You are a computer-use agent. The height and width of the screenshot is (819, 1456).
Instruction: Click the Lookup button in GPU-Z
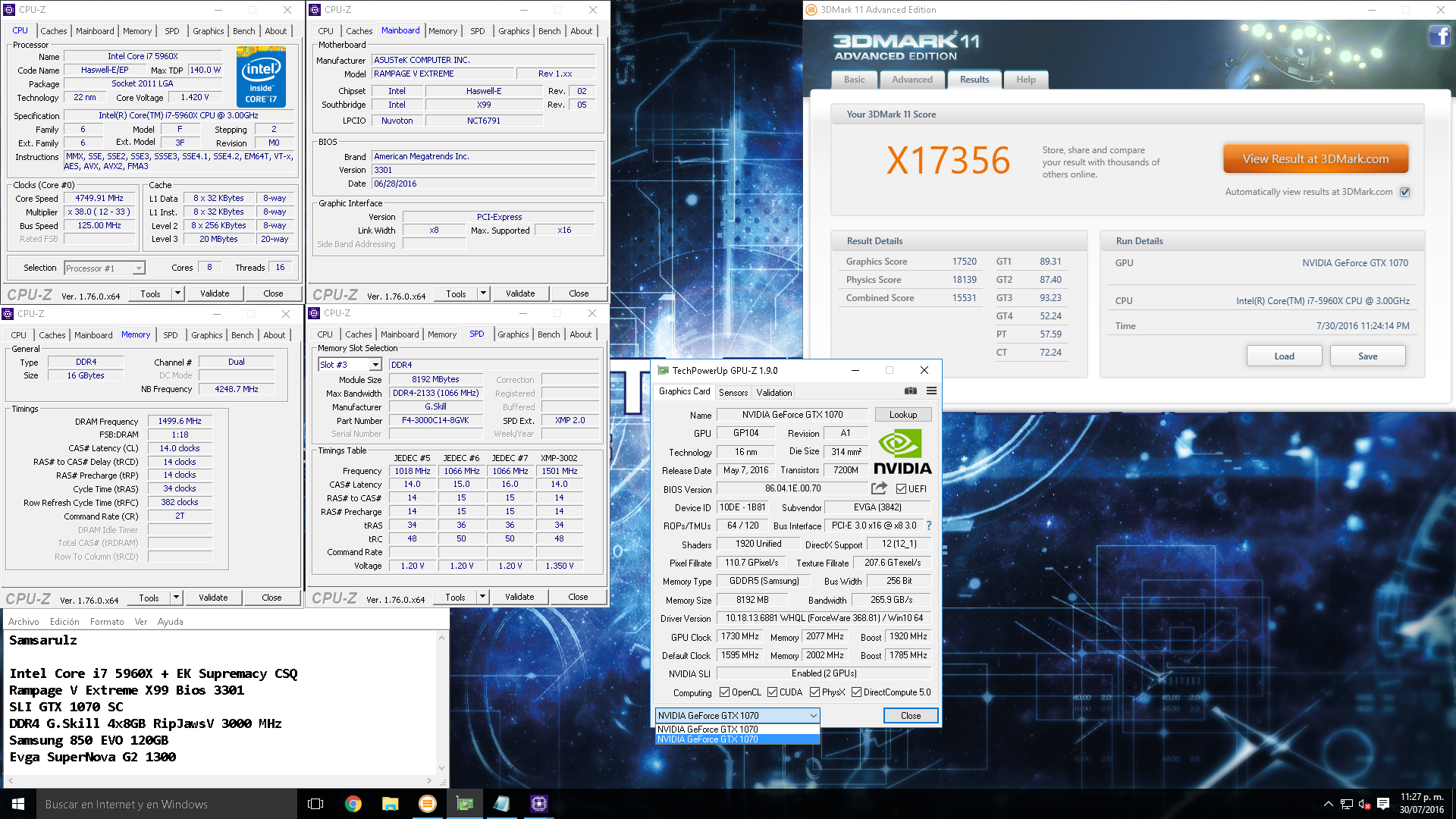click(903, 415)
